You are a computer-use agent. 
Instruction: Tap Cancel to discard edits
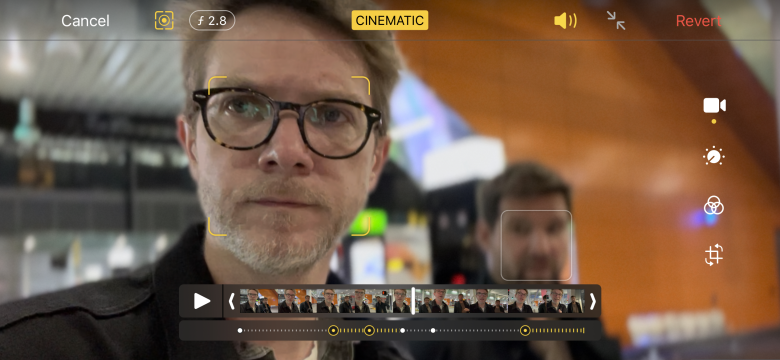(x=85, y=21)
